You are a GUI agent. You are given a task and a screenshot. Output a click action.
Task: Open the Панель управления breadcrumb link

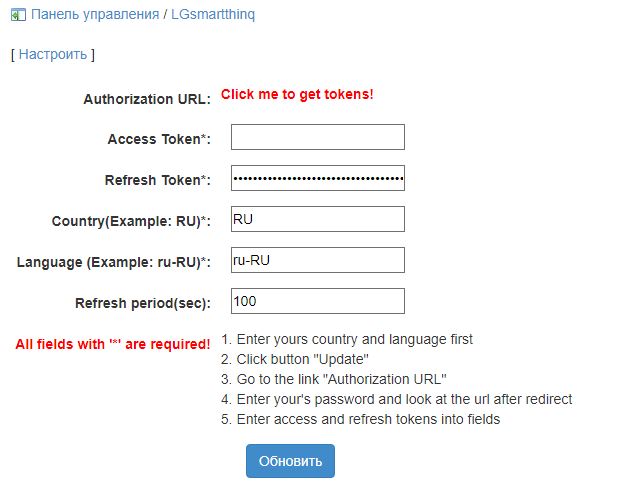(95, 15)
